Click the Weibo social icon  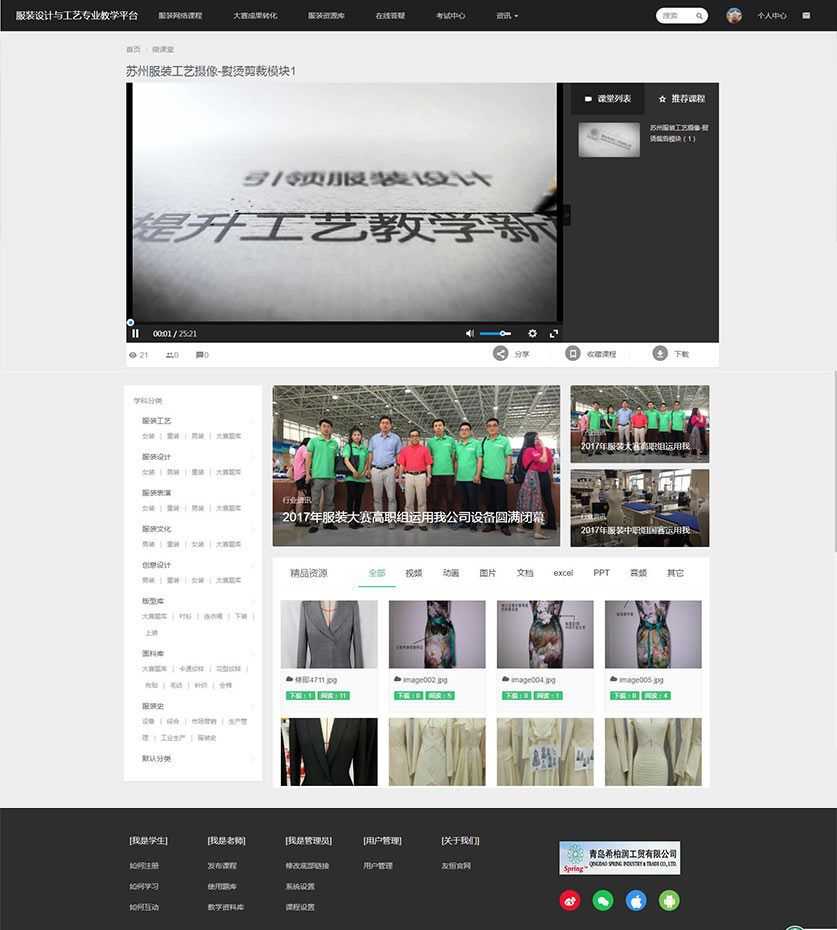[569, 901]
